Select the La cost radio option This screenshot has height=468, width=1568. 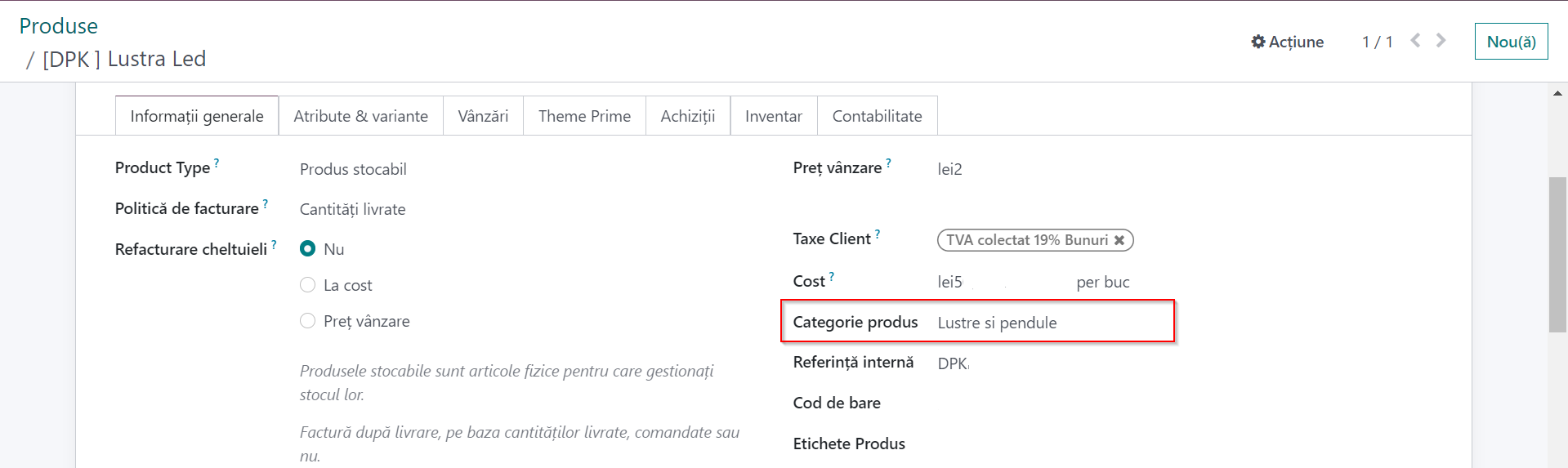[x=308, y=284]
